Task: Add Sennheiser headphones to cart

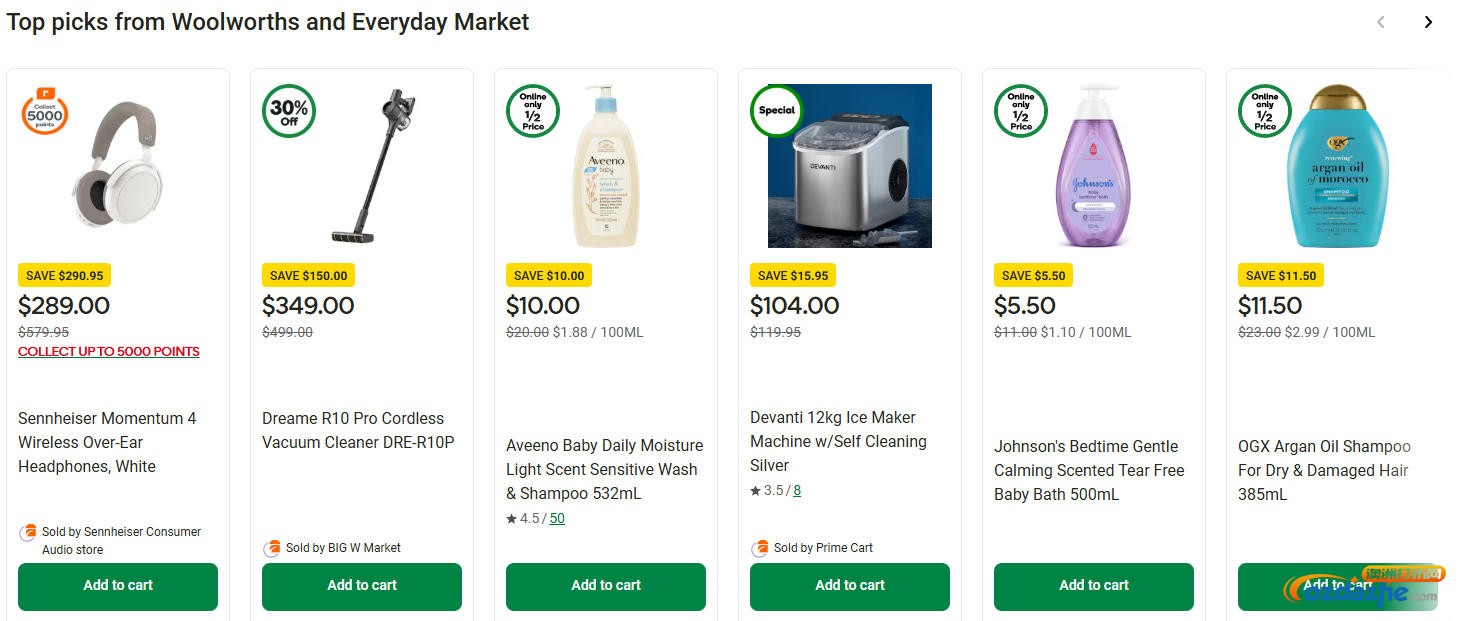Action: coord(118,586)
